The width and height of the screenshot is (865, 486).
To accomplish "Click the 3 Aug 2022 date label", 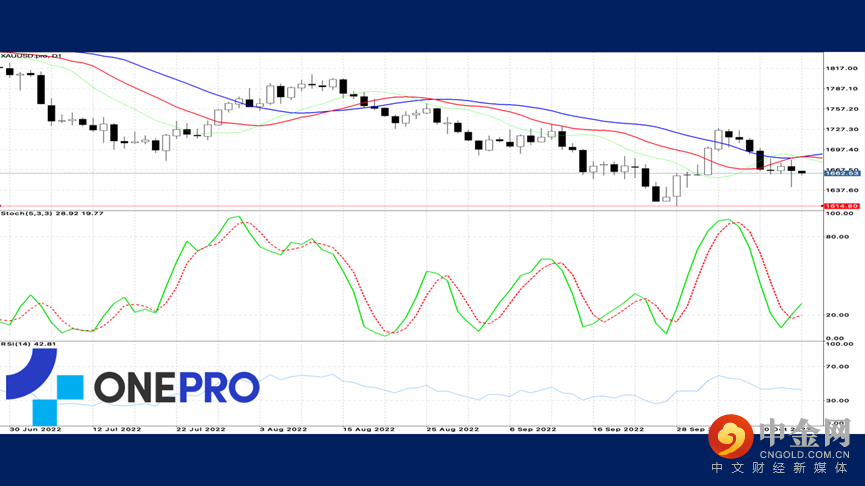I will click(x=283, y=429).
